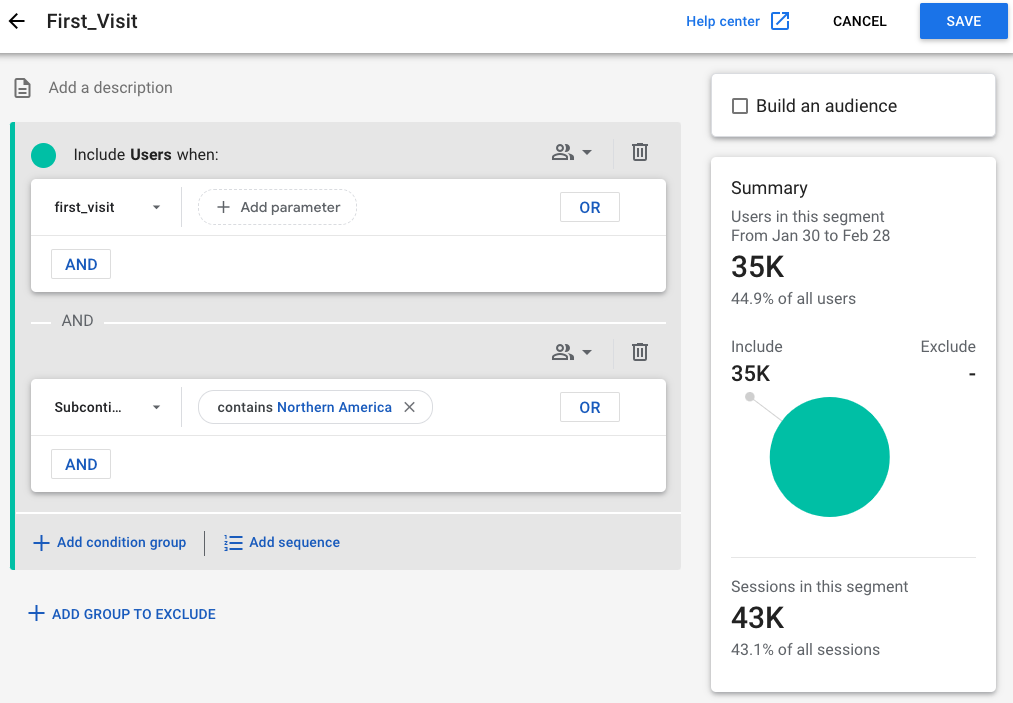Click 'From Jan 30 to Feb 28' text
Image resolution: width=1013 pixels, height=703 pixels.
[810, 236]
